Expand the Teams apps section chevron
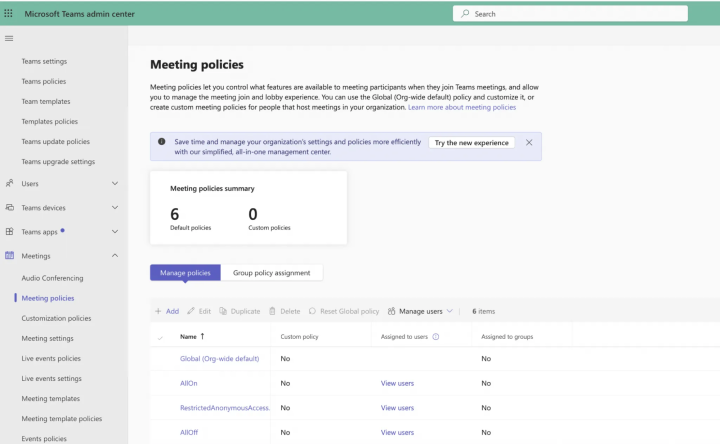This screenshot has height=444, width=720. [115, 231]
